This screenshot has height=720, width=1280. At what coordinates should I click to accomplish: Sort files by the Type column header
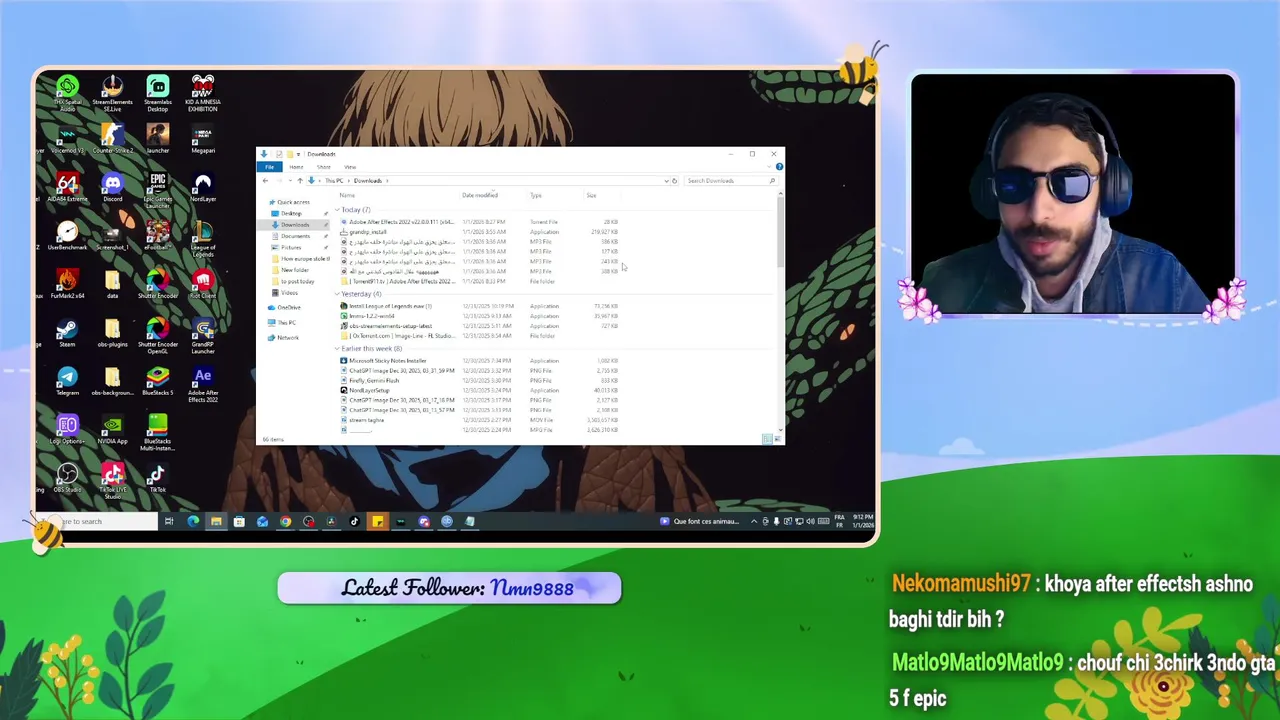(536, 195)
